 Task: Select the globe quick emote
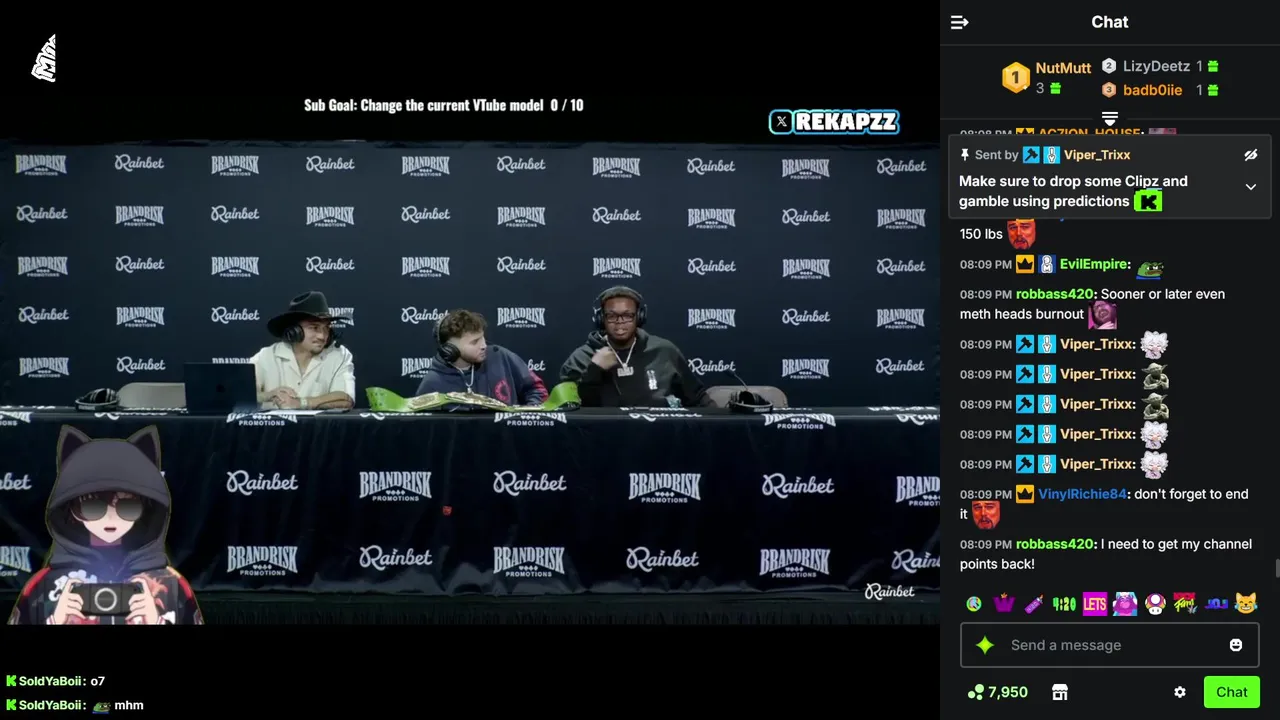tap(974, 604)
